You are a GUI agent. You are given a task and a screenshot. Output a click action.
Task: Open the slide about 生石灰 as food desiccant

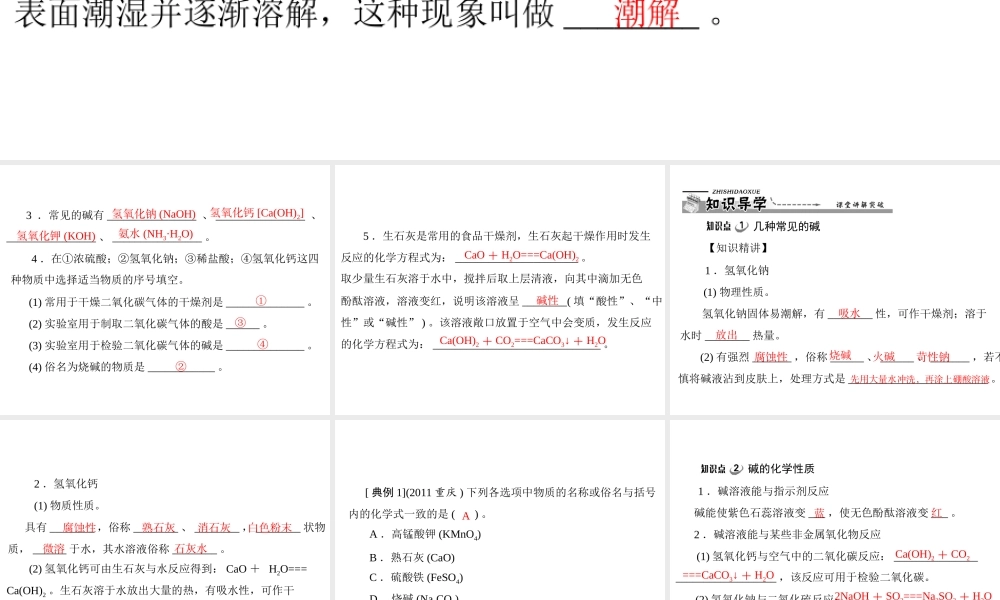[500, 290]
